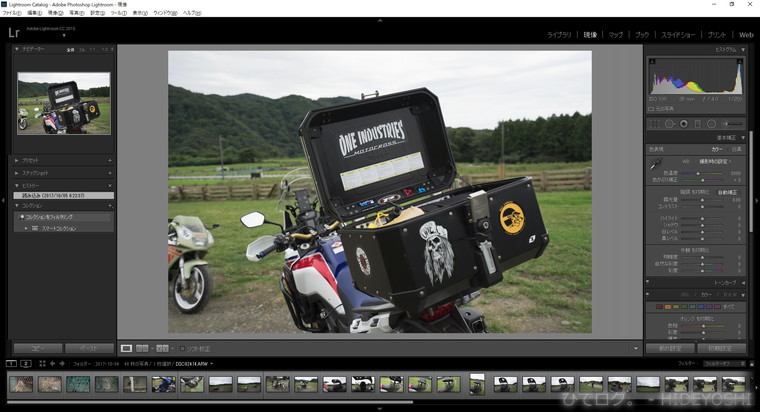Add new snapshot with plus icon
The width and height of the screenshot is (760, 412).
pos(110,173)
